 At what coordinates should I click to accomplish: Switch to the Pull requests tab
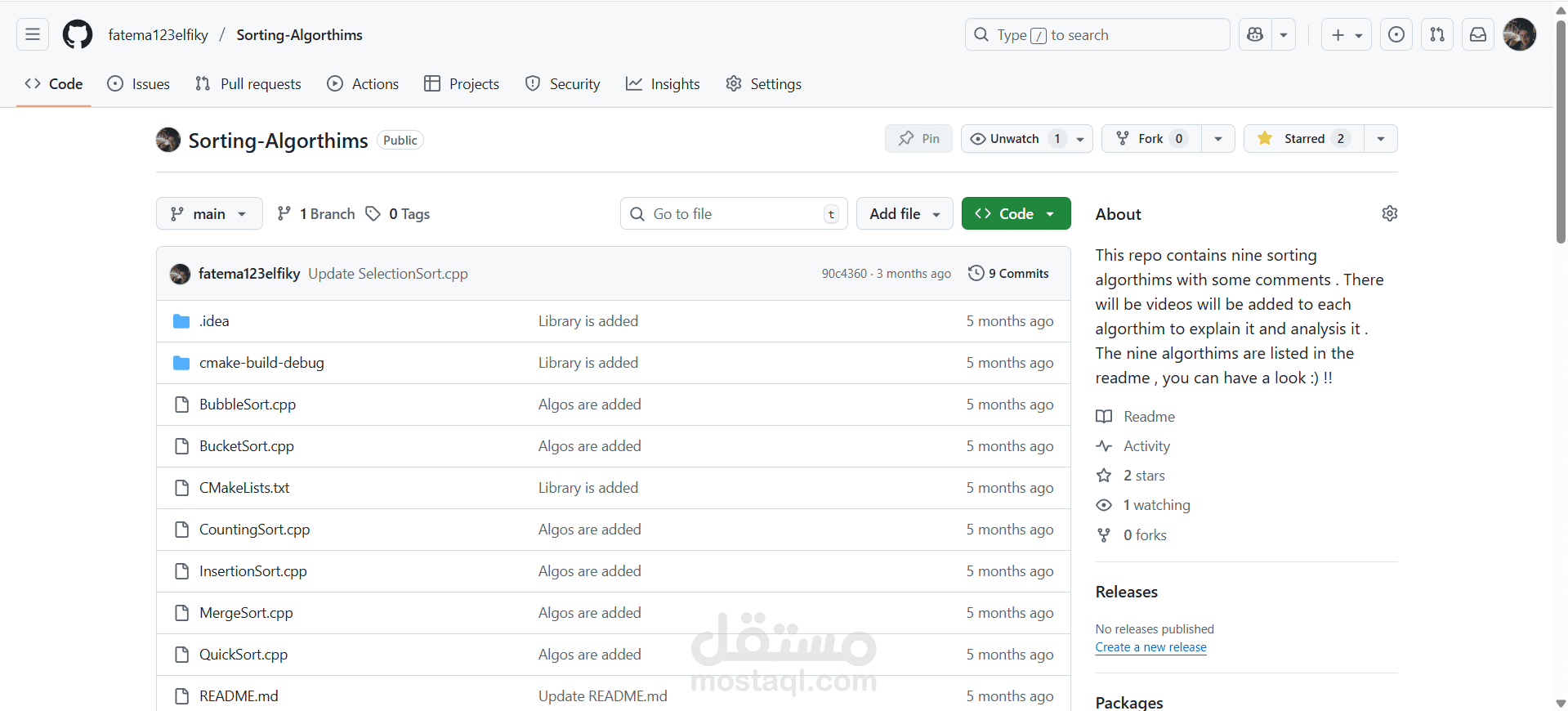click(248, 84)
